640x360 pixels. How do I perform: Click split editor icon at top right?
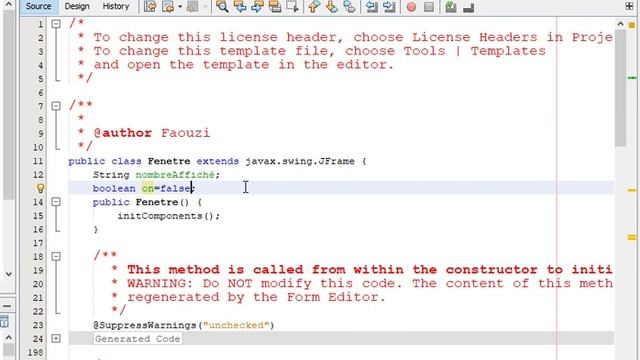coord(629,6)
